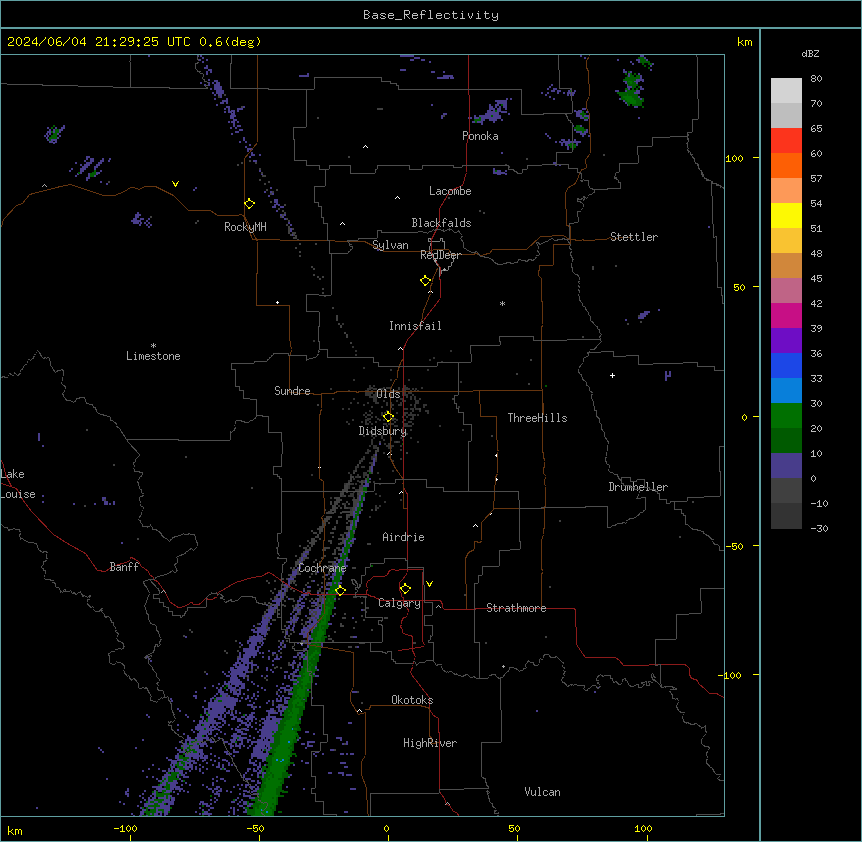Click the ThreeHills city label
Viewport: 862px width, 842px height.
[538, 418]
